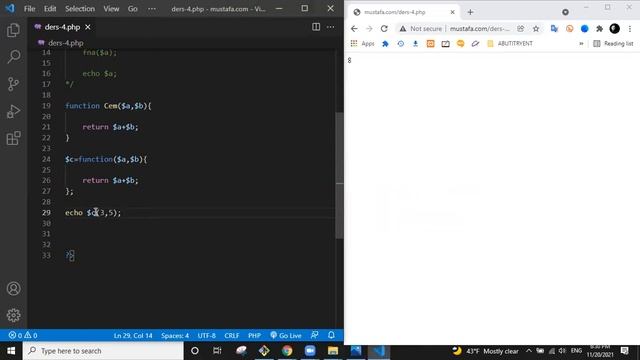Change end of line sequence CRLF
This screenshot has height=360, width=640.
click(x=231, y=336)
